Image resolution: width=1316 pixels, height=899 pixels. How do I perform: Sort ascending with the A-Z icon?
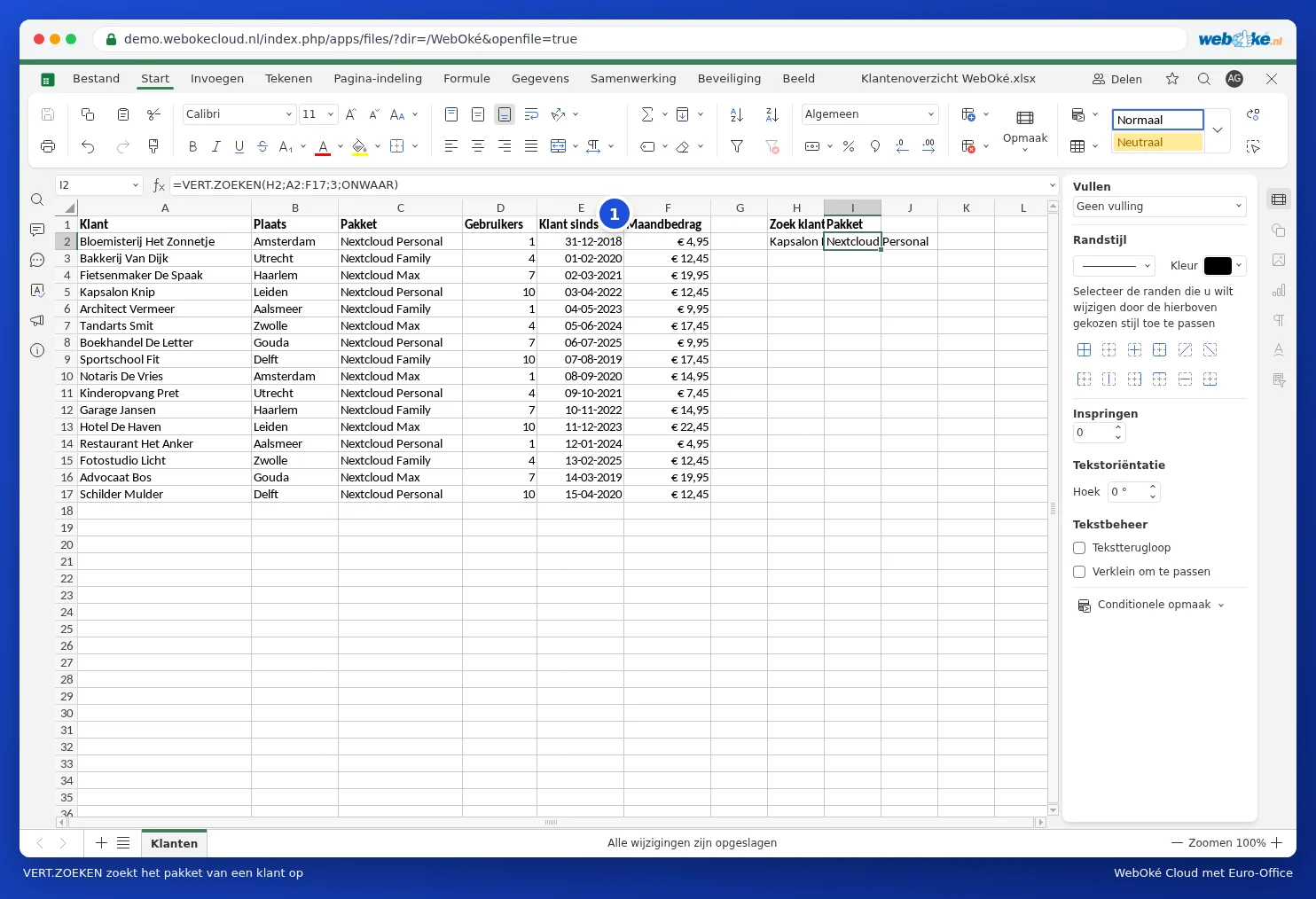pos(736,114)
